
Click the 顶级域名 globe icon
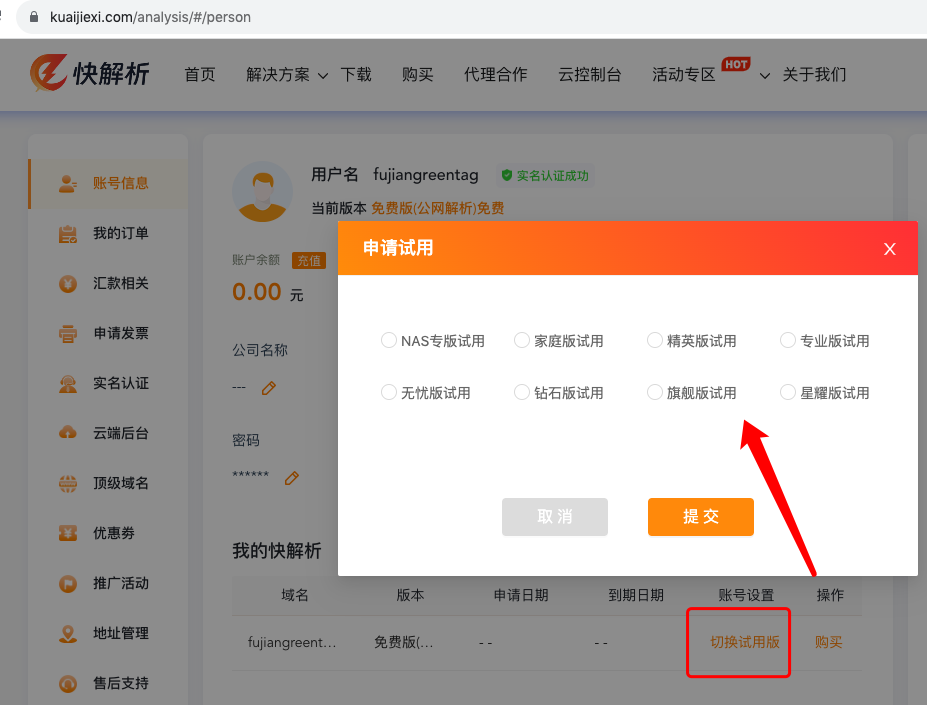68,483
